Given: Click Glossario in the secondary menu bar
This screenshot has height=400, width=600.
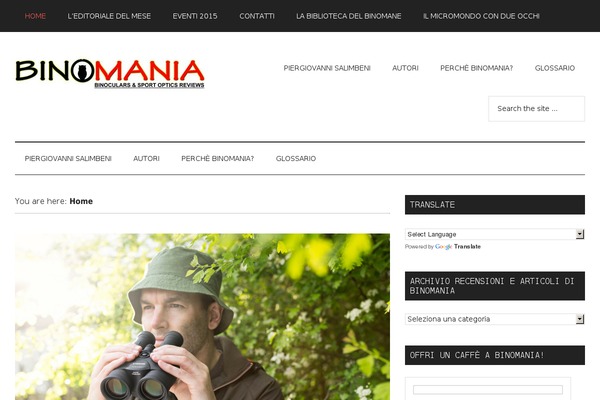Looking at the screenshot, I should [296, 158].
